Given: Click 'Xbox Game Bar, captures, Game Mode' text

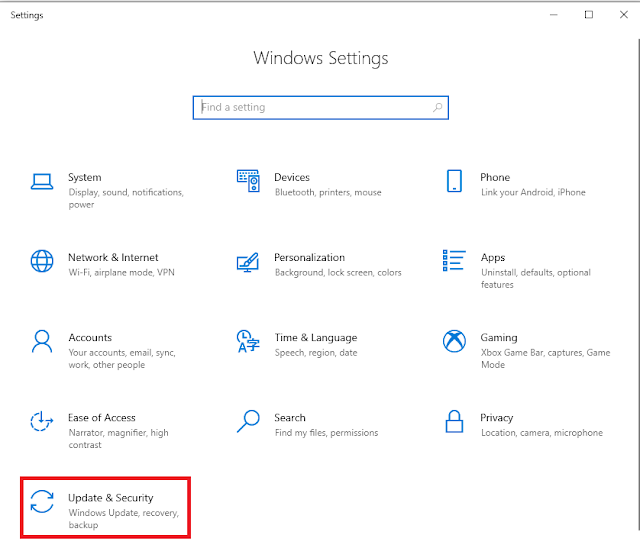Looking at the screenshot, I should (x=545, y=359).
